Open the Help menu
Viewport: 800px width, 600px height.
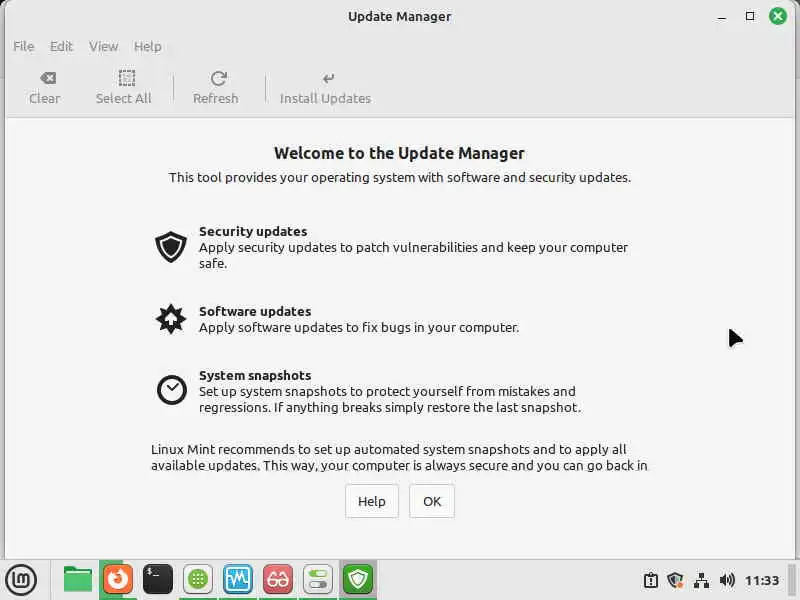147,46
